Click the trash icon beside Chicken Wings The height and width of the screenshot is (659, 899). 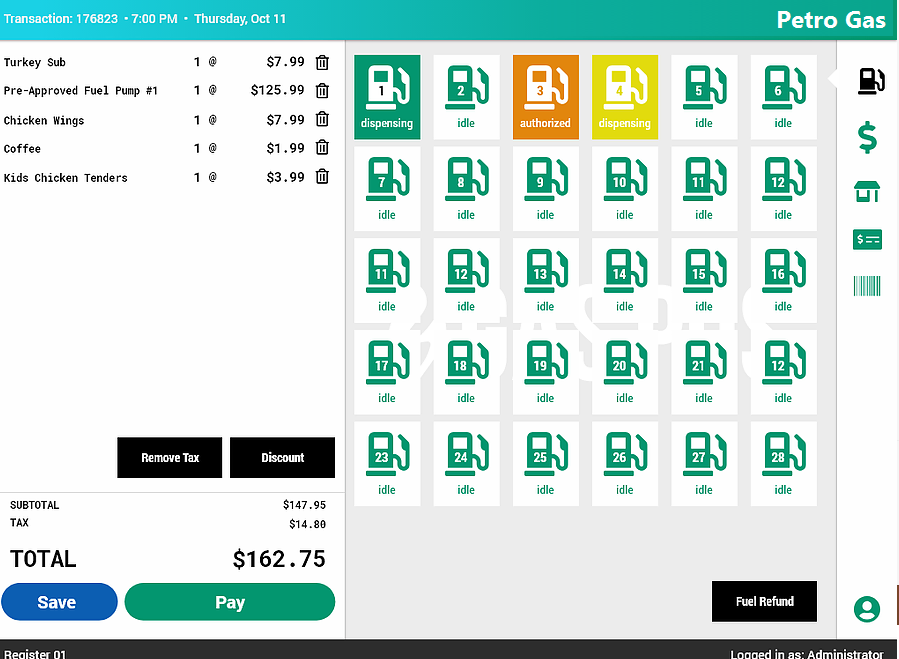(322, 120)
